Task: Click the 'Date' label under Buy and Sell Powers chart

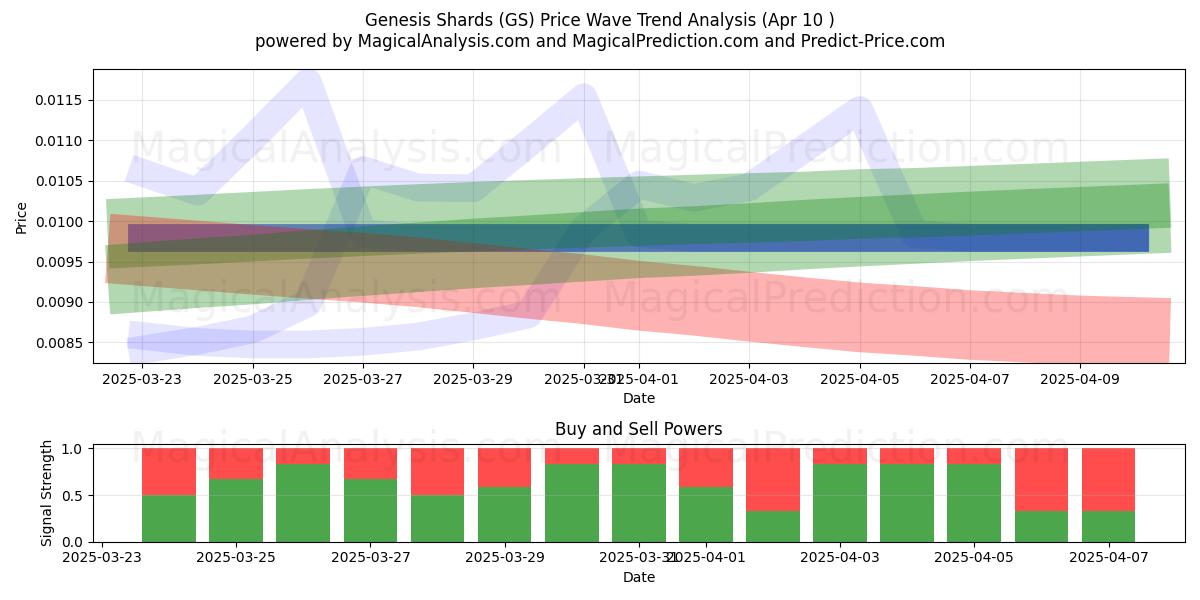Action: 639,577
